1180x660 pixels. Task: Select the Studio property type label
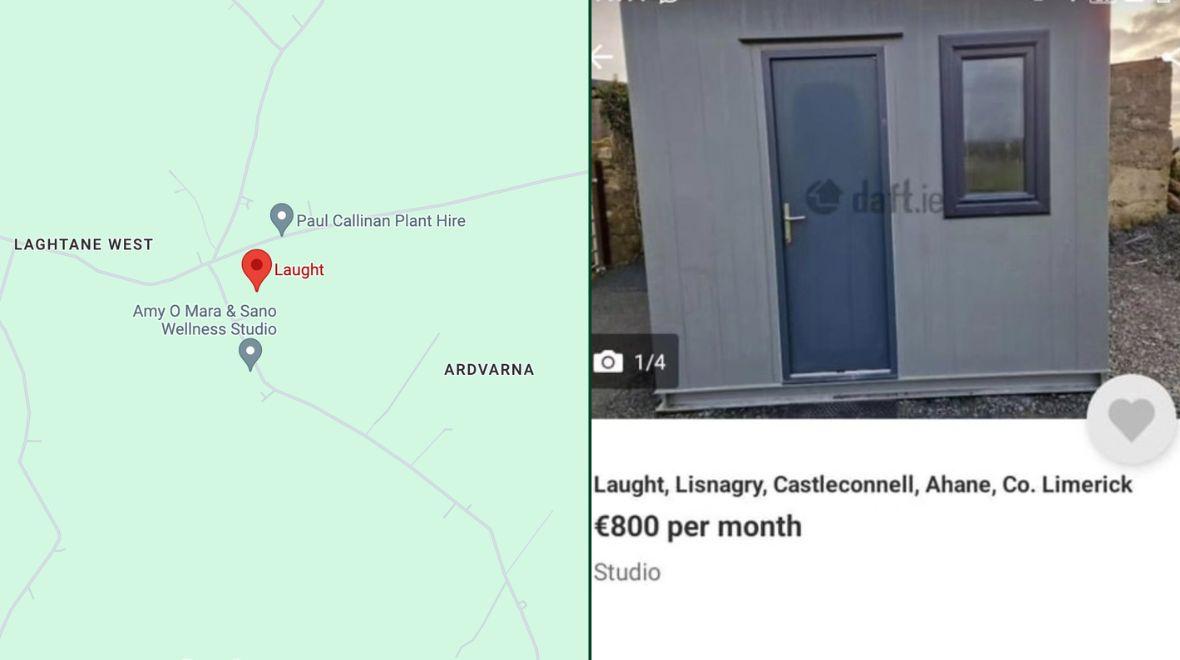coord(626,572)
